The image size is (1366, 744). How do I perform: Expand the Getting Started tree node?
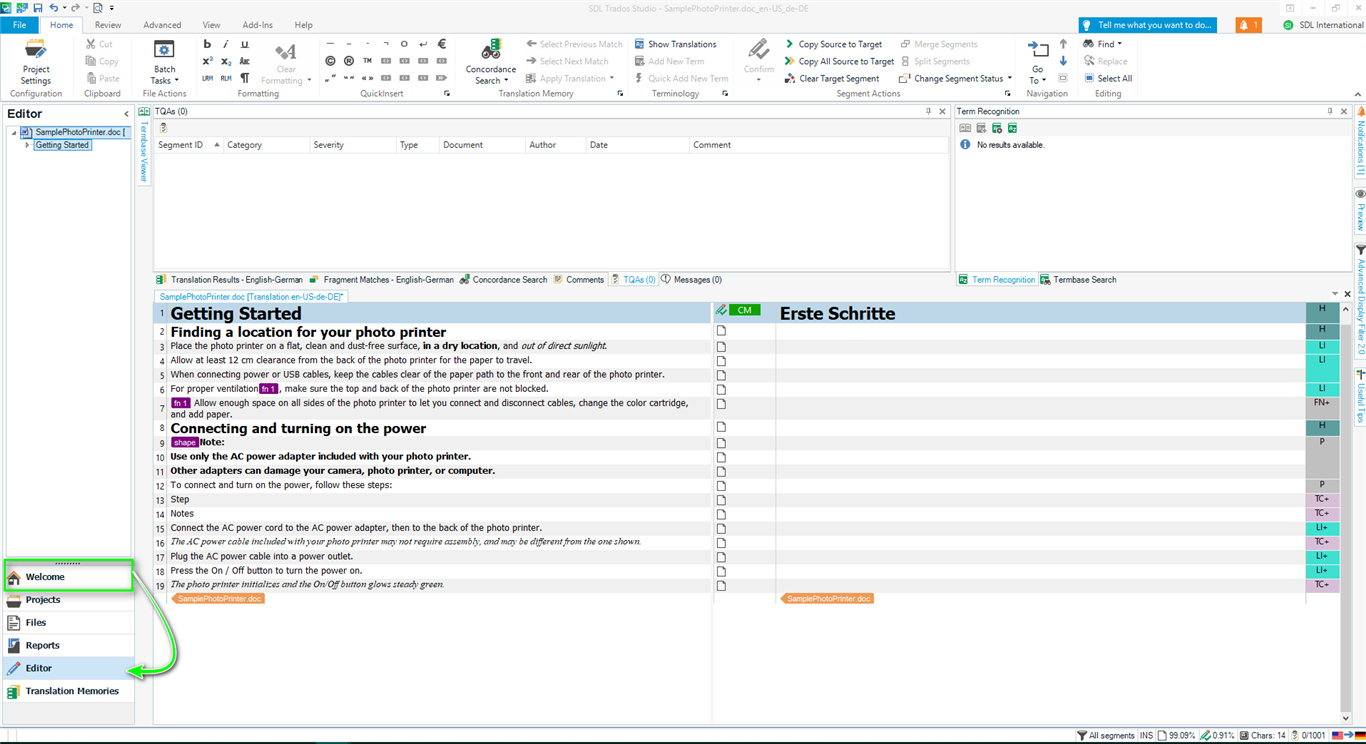[x=27, y=145]
